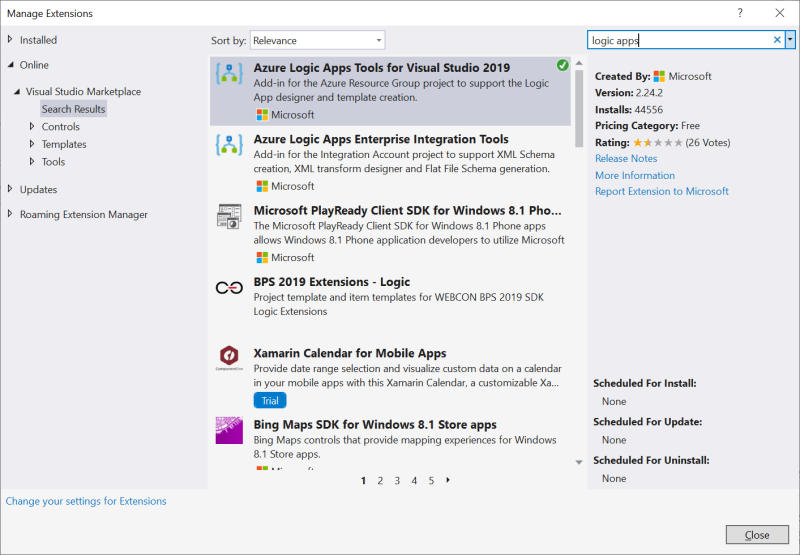
Task: Expand the Tools node
Action: tap(32, 161)
